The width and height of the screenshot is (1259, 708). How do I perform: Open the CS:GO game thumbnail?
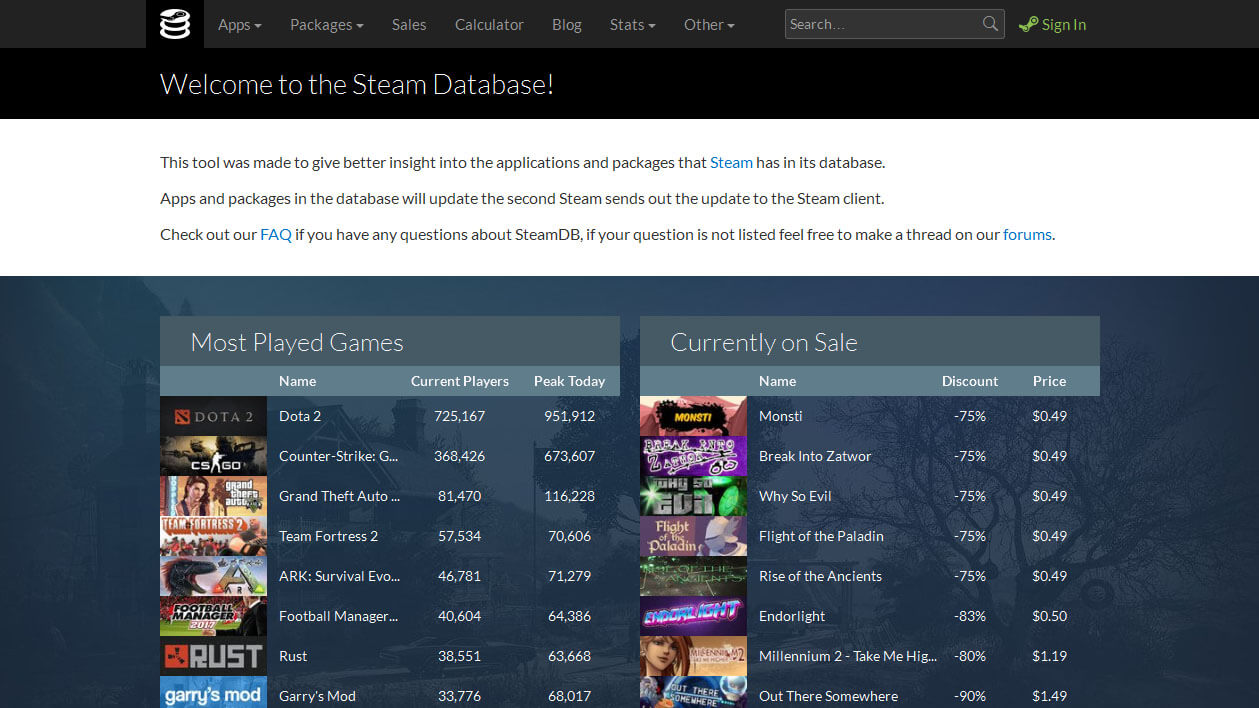coord(213,456)
